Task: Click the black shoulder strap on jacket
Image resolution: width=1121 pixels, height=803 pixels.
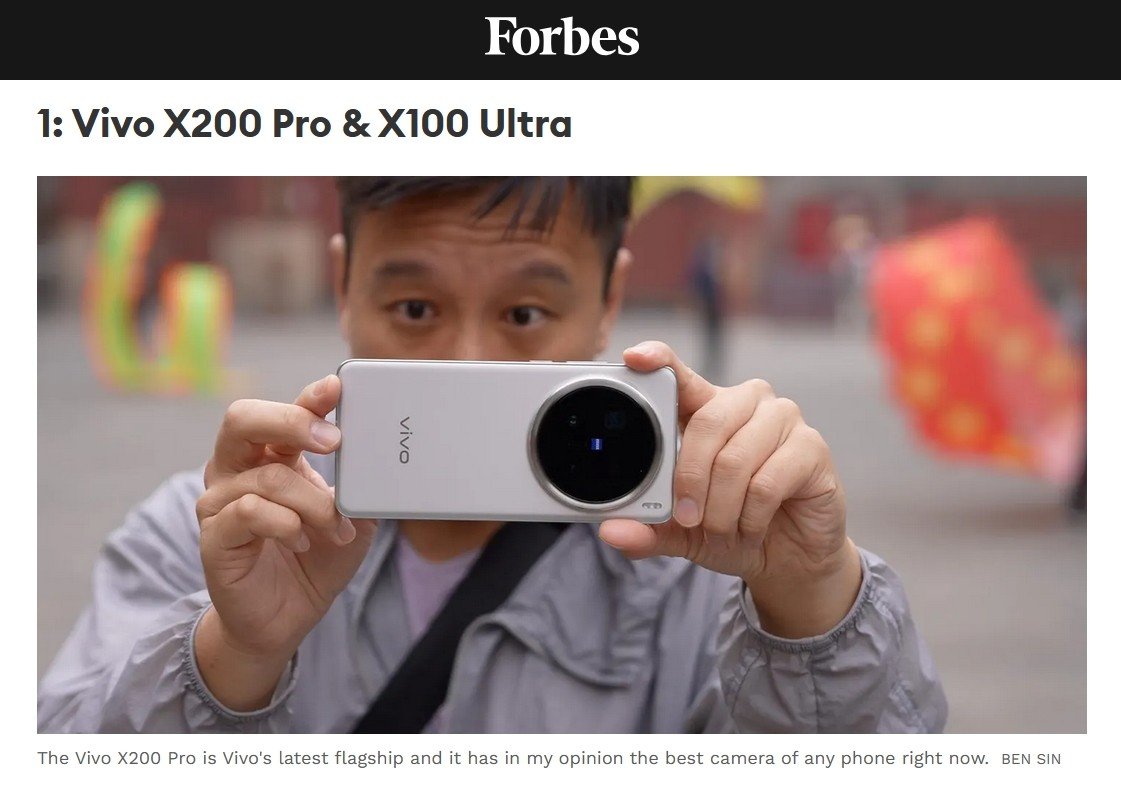Action: (x=458, y=629)
